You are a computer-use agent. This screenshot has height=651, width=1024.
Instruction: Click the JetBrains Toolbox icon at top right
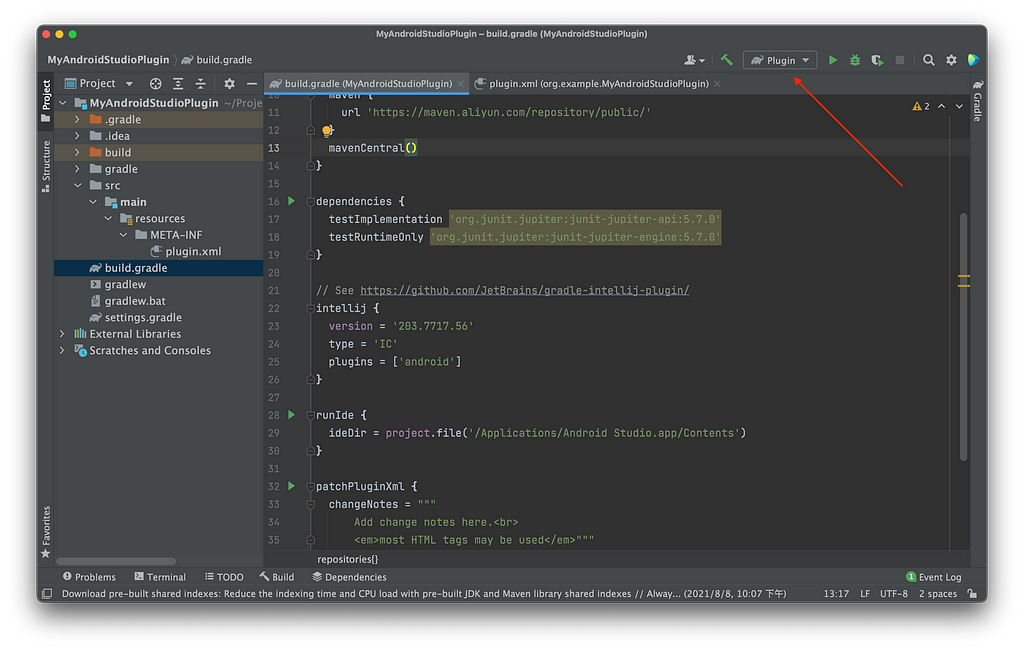pos(973,60)
